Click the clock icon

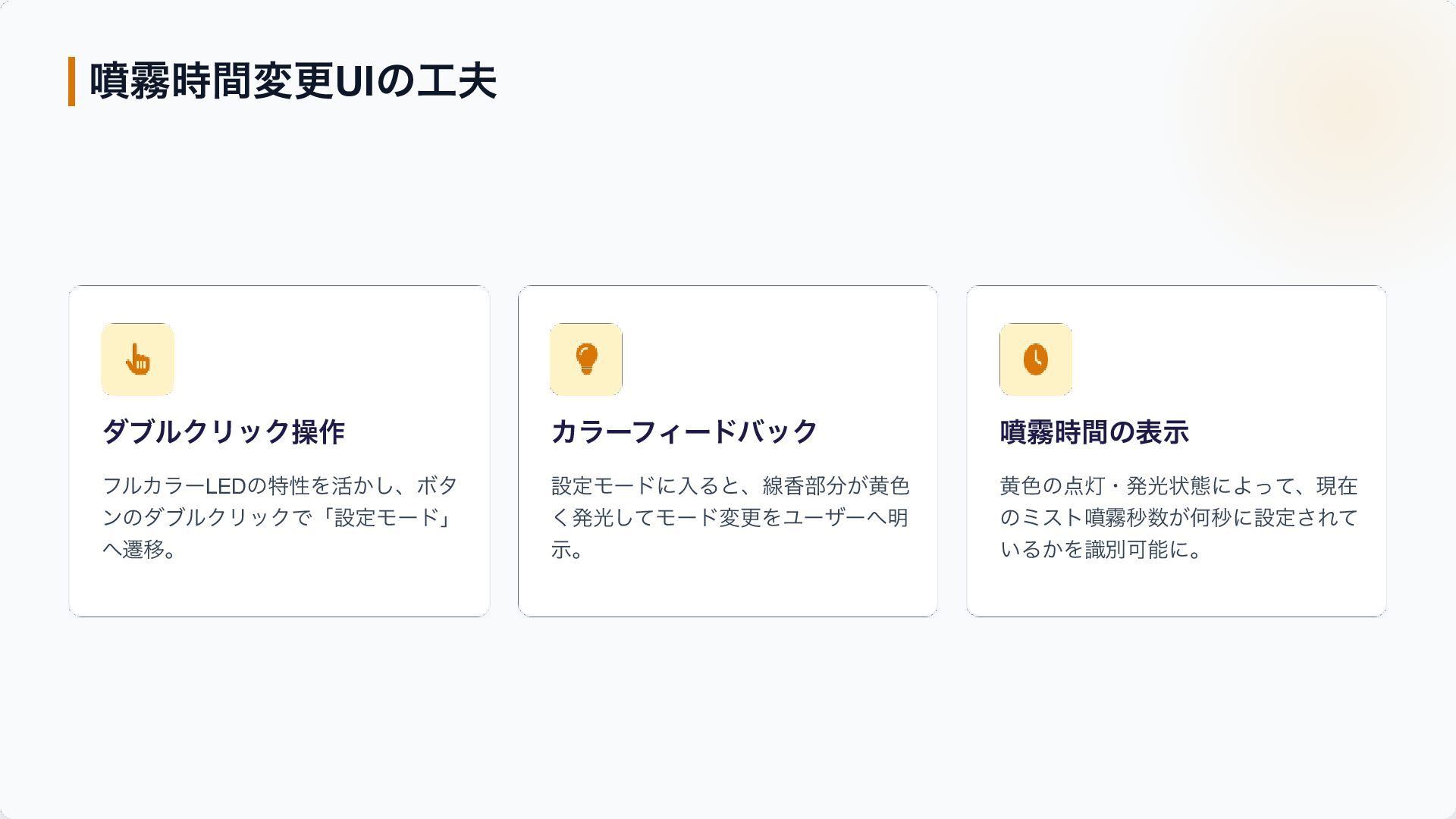tap(1036, 359)
